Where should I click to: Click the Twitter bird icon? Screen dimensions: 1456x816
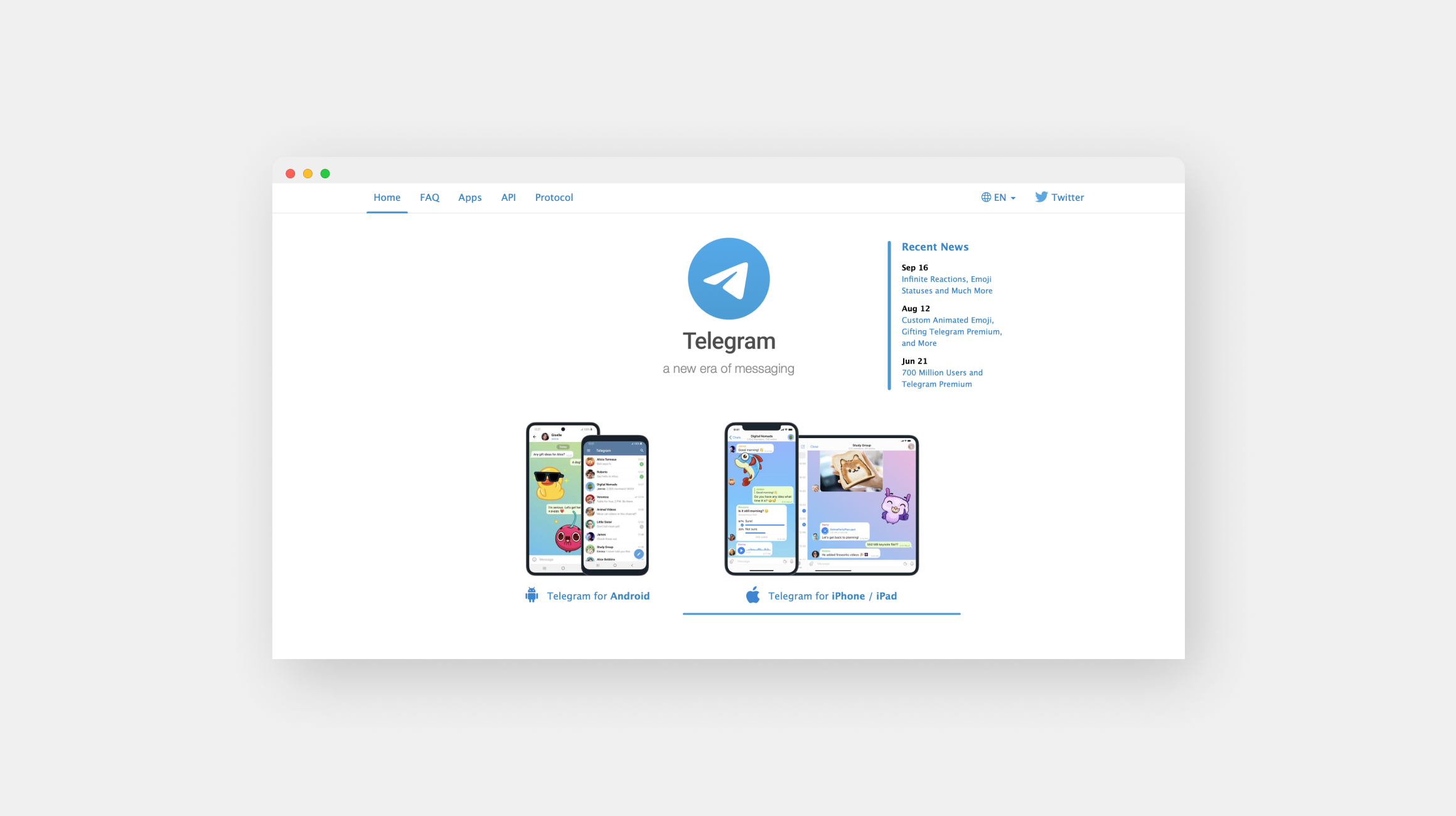point(1041,197)
